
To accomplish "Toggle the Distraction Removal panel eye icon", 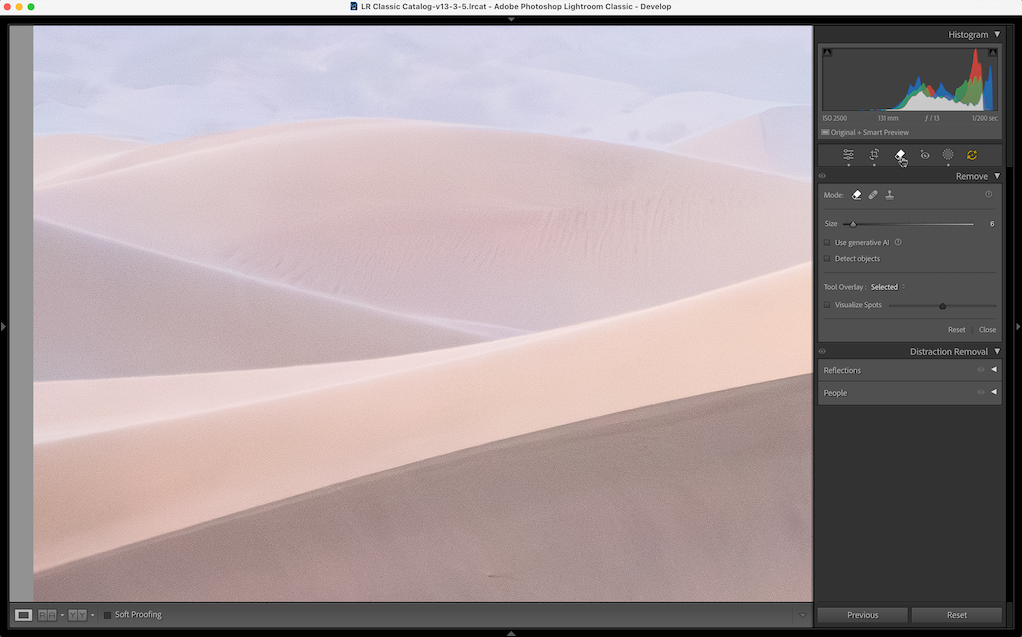I will [x=822, y=352].
